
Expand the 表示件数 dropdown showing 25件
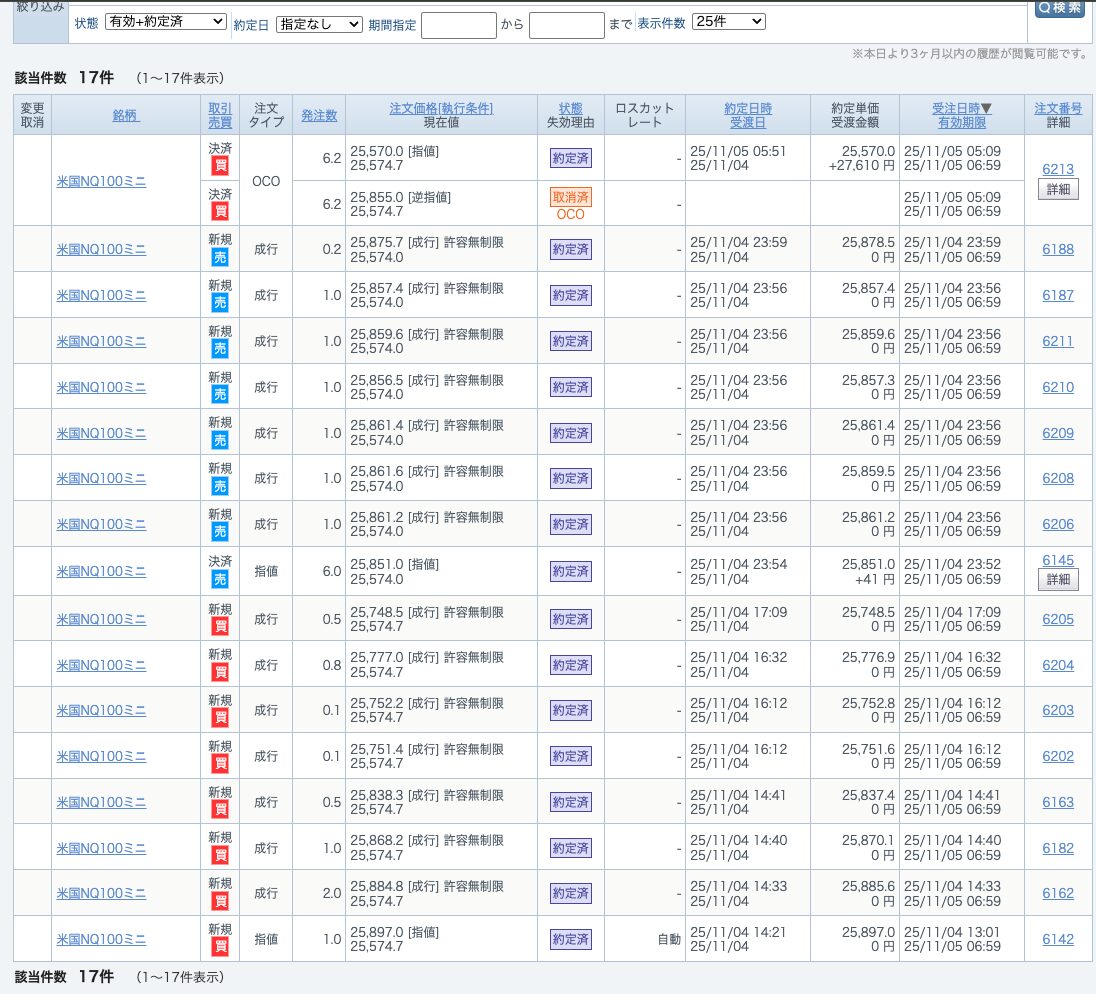point(728,22)
